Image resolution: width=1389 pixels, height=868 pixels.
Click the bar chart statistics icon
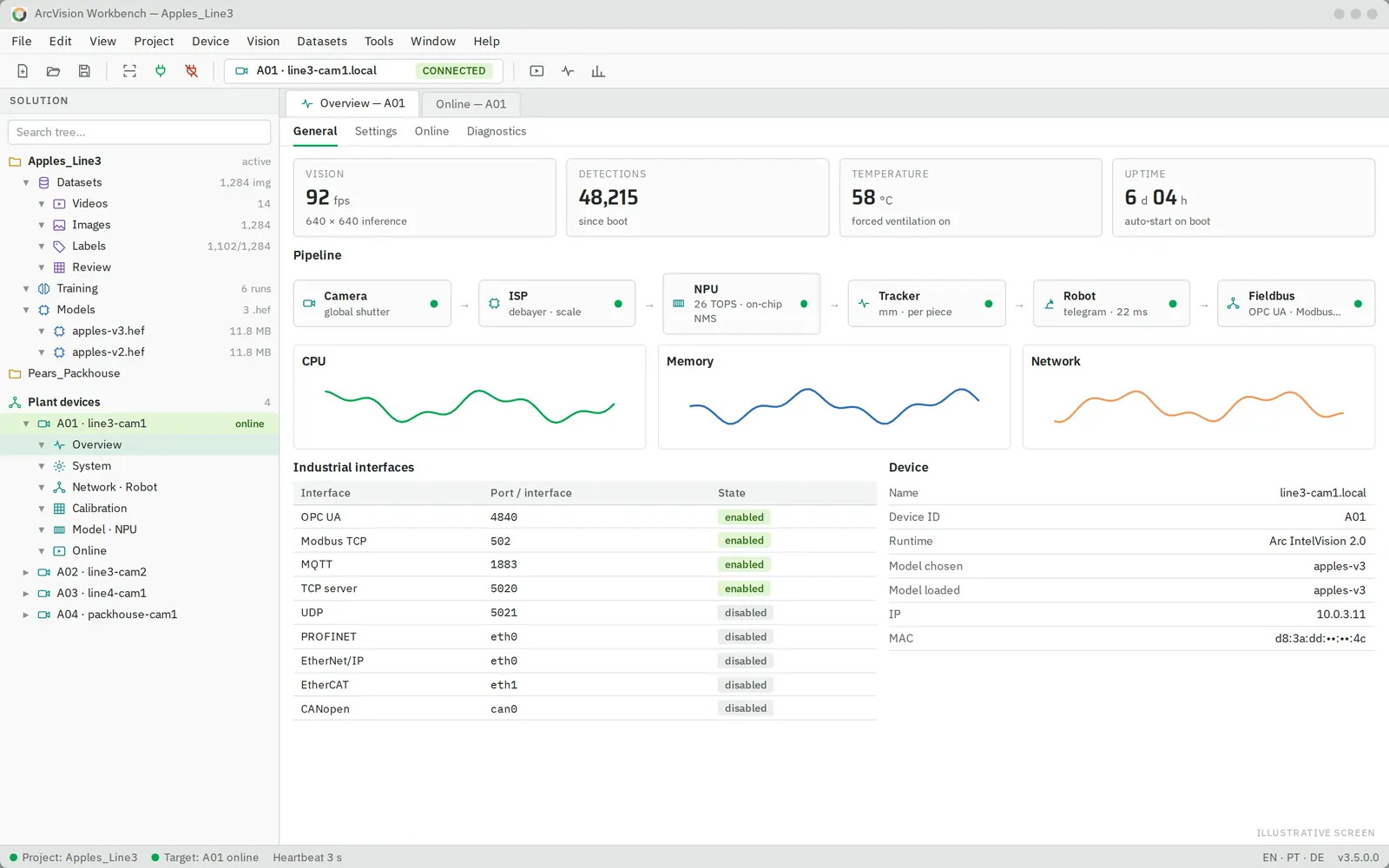pyautogui.click(x=598, y=71)
